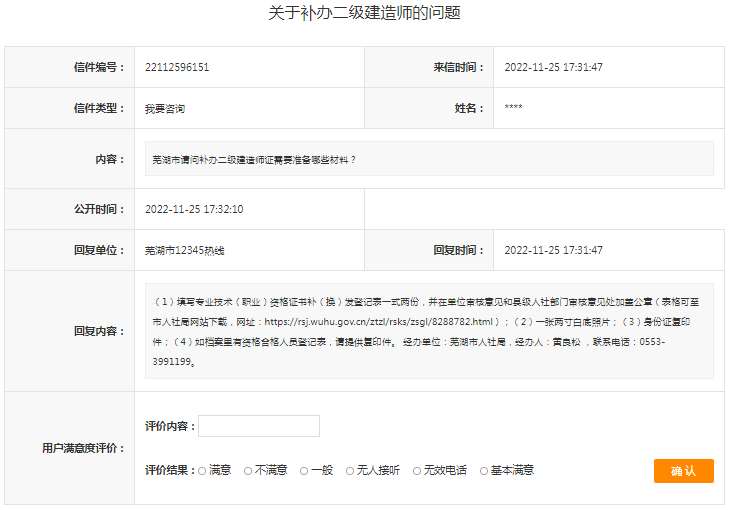Pick the 无人接听 radio option
This screenshot has width=729, height=510.
350,471
